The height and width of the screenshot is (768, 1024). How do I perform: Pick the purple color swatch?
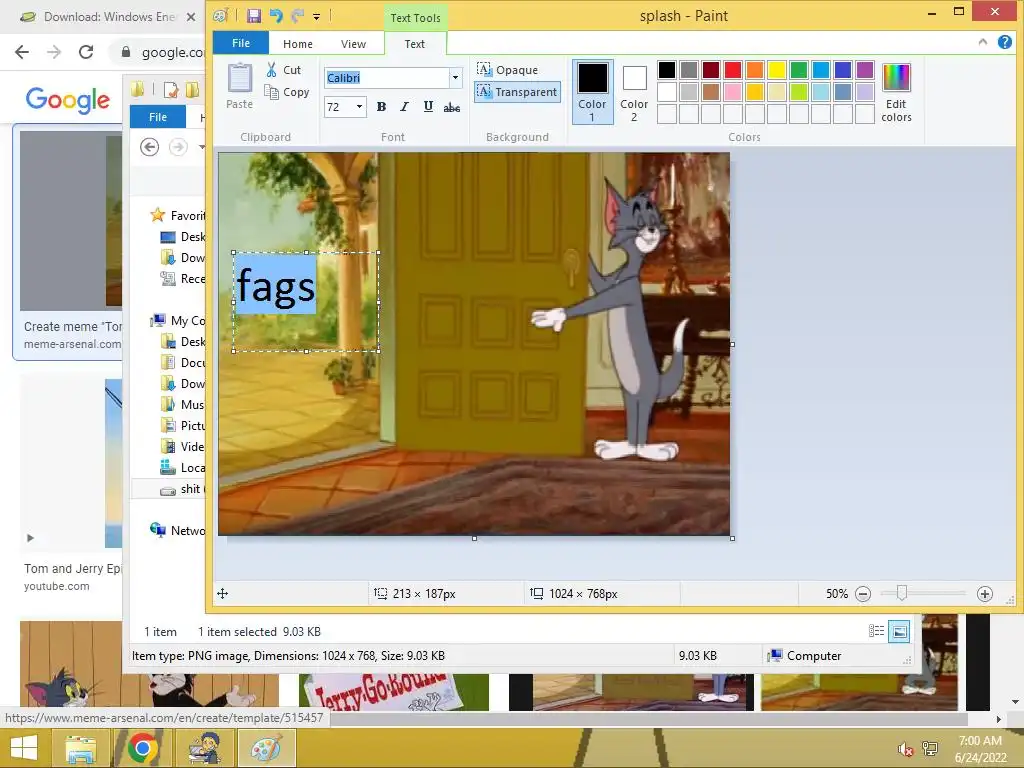[865, 70]
